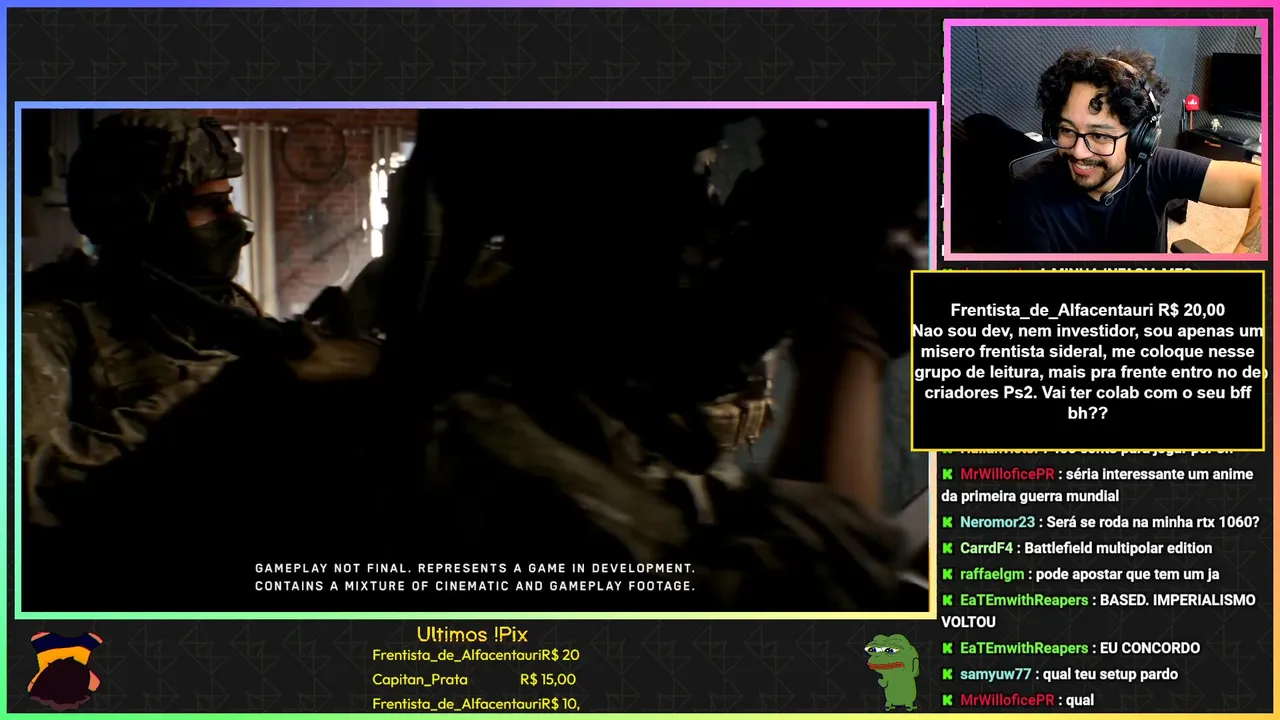
Task: Click the Kick badge beside Neromor23's message
Action: click(947, 522)
